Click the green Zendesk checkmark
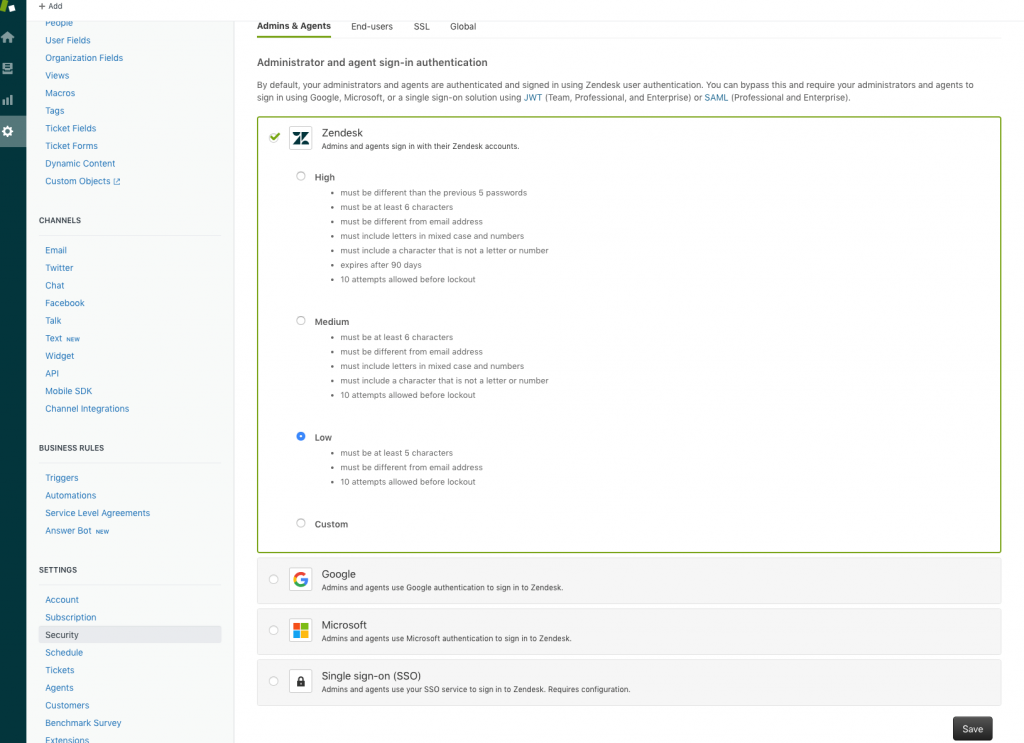The width and height of the screenshot is (1024, 743). click(x=274, y=136)
